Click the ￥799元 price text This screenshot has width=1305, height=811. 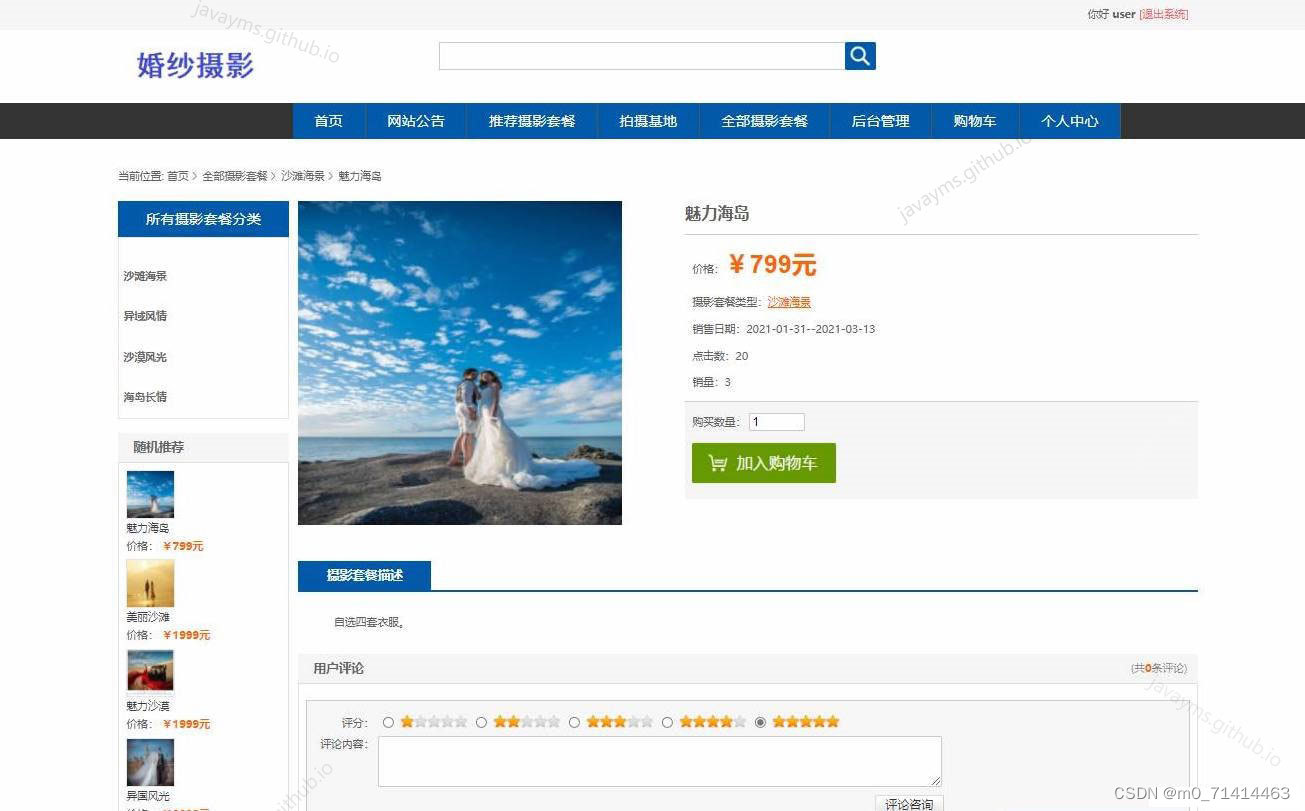pos(772,265)
